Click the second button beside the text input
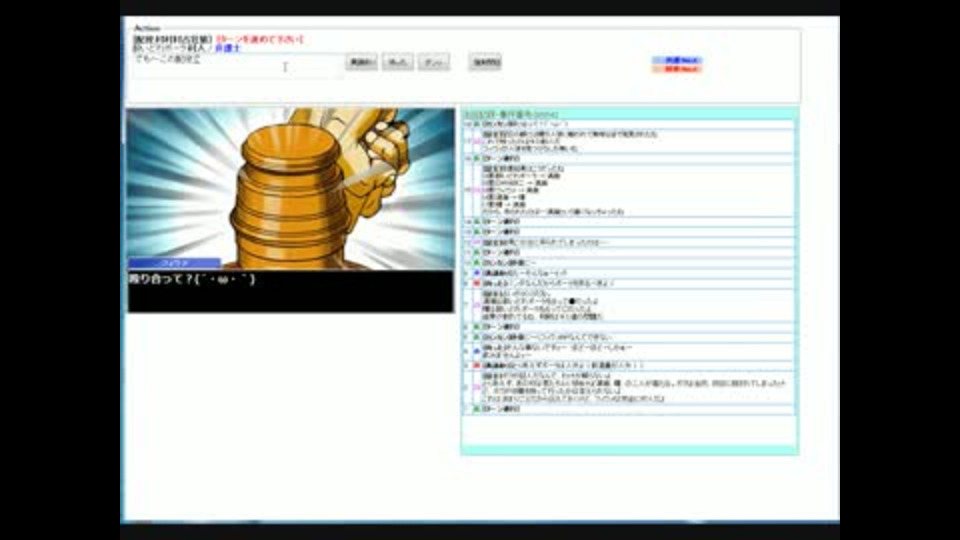The height and width of the screenshot is (540, 960). pos(398,62)
